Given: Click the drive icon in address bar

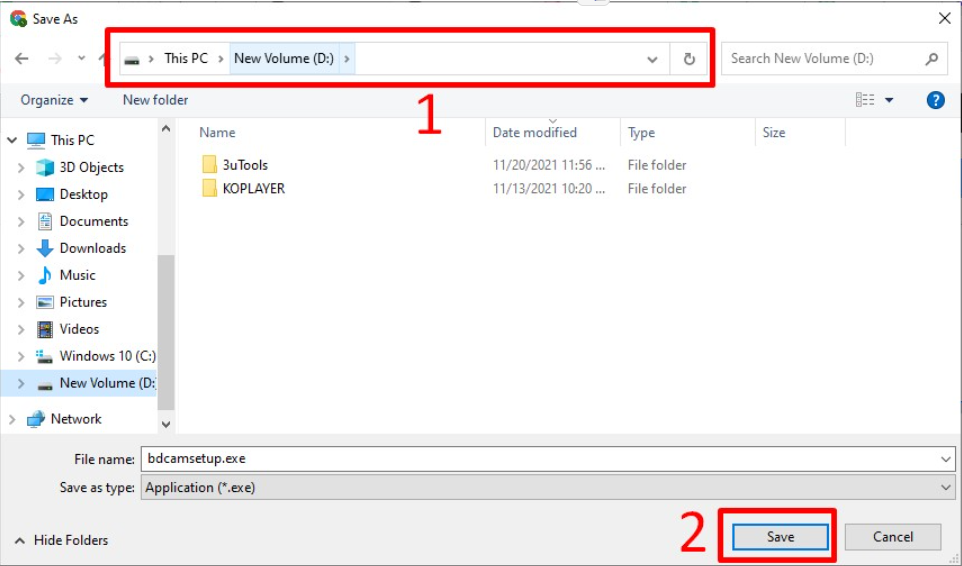Looking at the screenshot, I should click(132, 59).
